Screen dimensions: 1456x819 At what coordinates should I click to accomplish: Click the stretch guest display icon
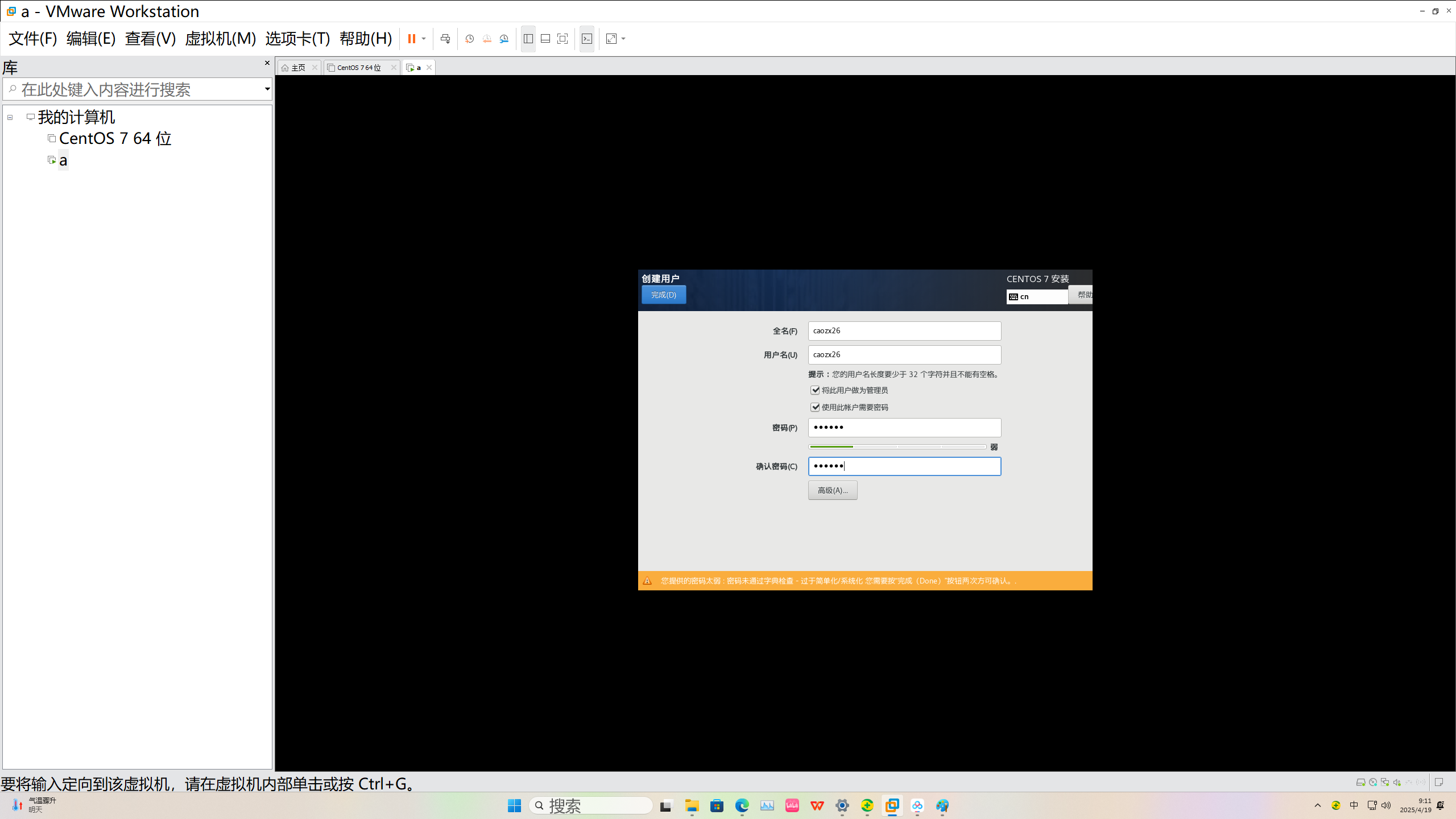coord(611,39)
